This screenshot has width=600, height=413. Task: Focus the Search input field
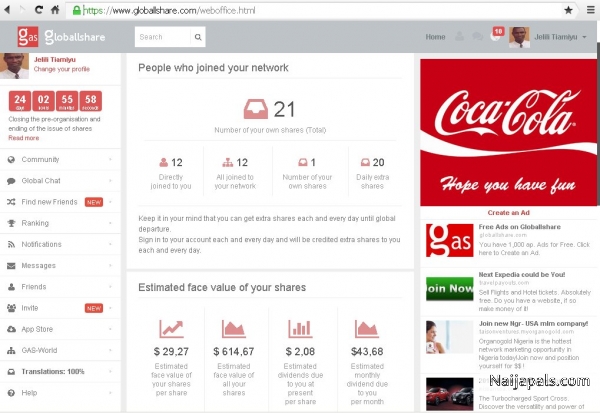(x=163, y=37)
